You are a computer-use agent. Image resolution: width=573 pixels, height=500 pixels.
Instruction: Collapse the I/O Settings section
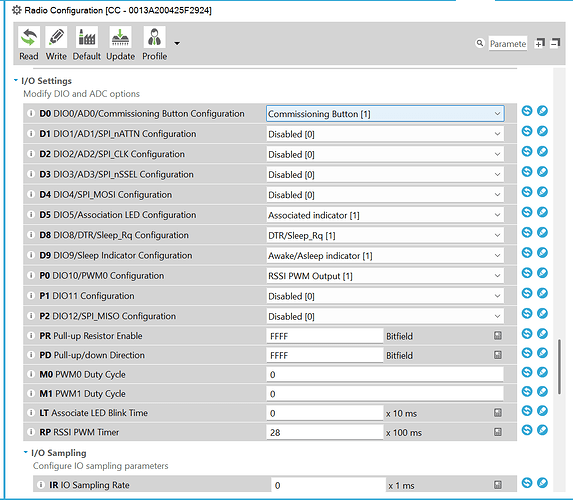pyautogui.click(x=16, y=80)
